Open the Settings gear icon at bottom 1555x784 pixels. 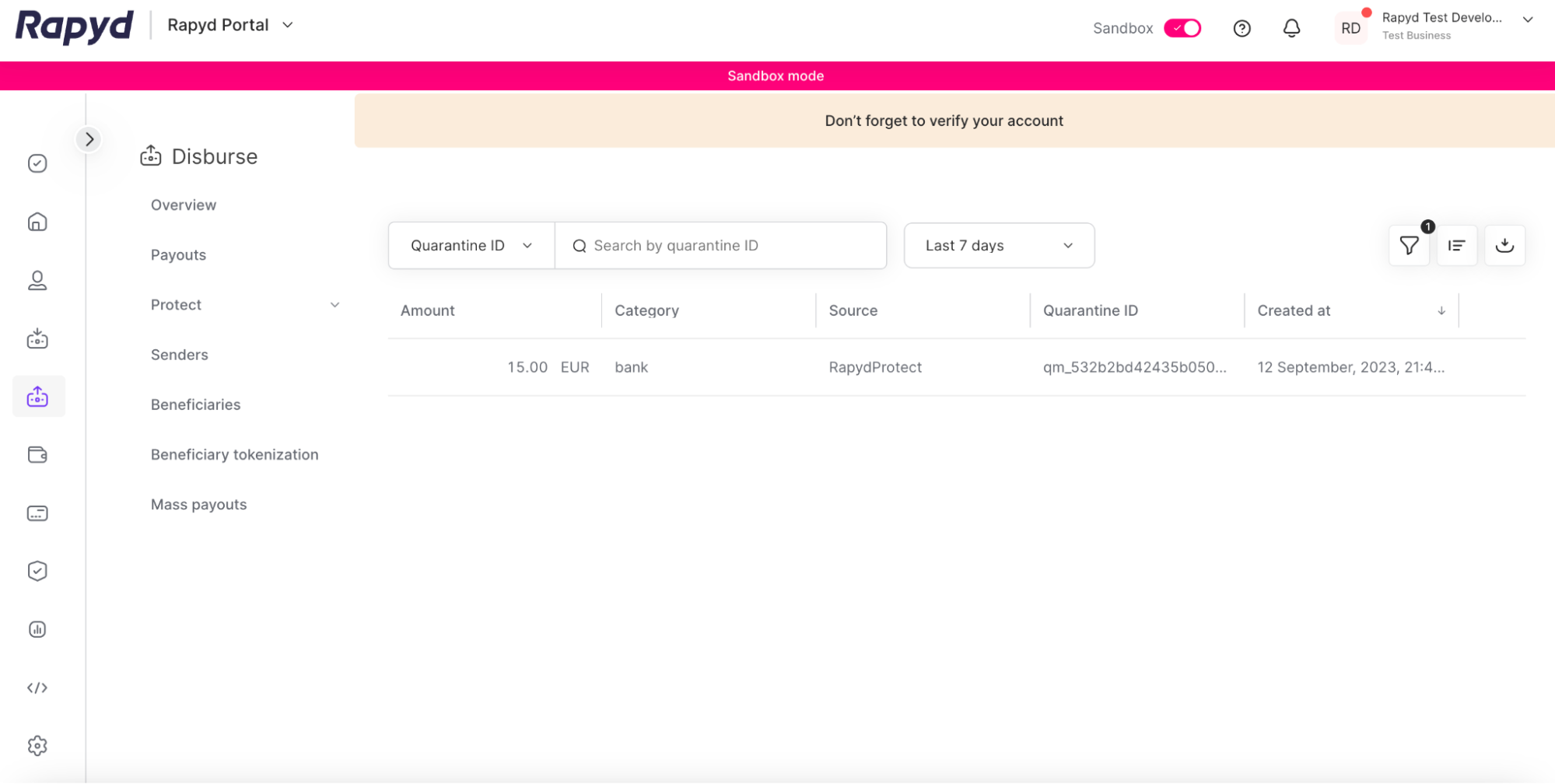37,745
